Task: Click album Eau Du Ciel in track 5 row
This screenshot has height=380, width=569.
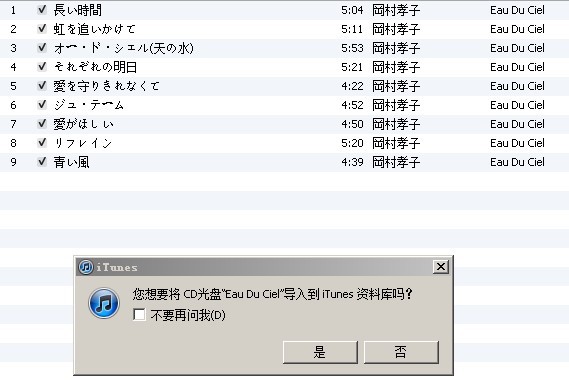Action: pyautogui.click(x=517, y=86)
